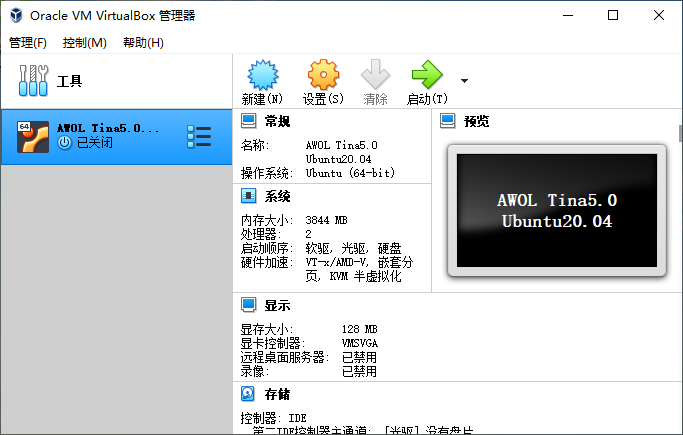Click the VirtualBox title bar logo icon
Image resolution: width=683 pixels, height=435 pixels.
[x=15, y=15]
